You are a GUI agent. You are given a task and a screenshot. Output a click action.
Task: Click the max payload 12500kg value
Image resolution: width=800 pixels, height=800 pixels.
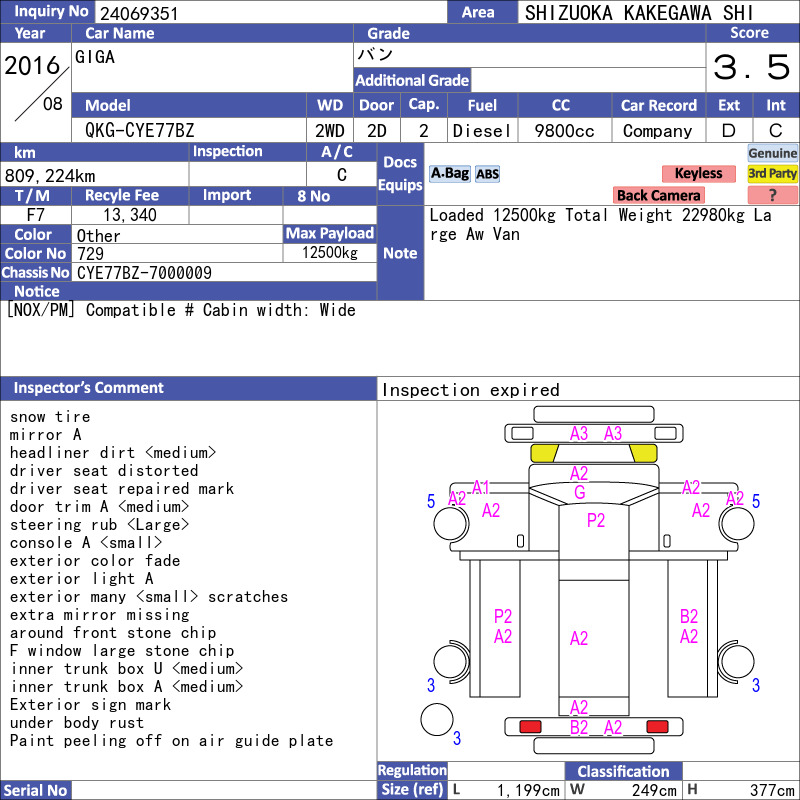coord(330,253)
